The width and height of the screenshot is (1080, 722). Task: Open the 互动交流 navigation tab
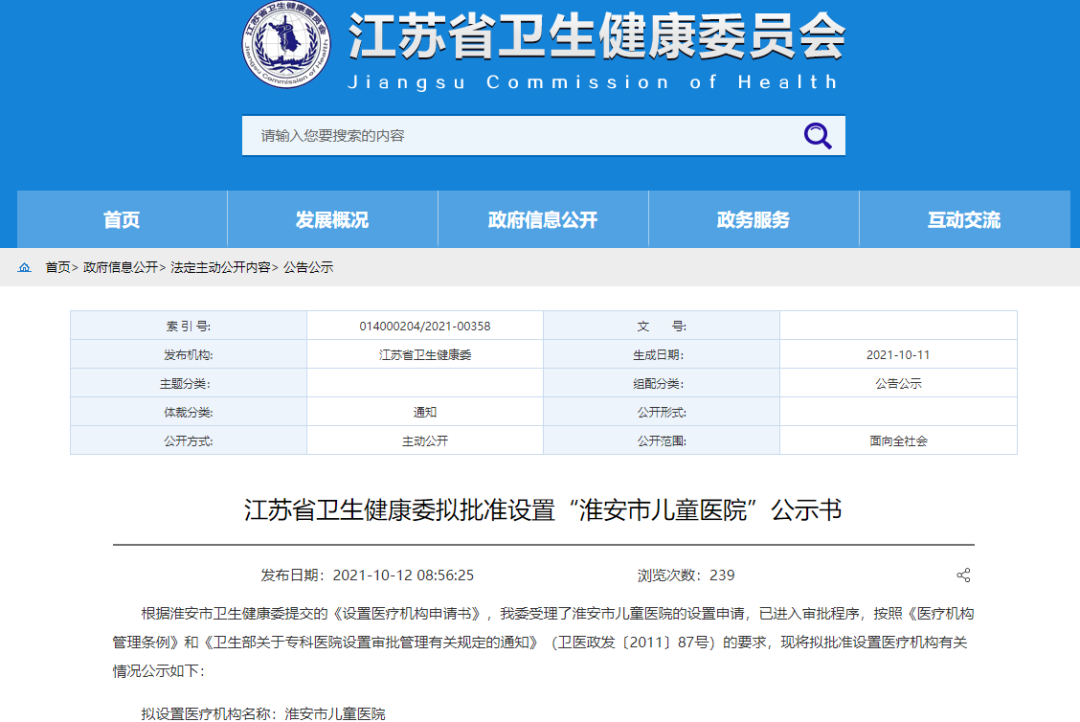pos(964,220)
